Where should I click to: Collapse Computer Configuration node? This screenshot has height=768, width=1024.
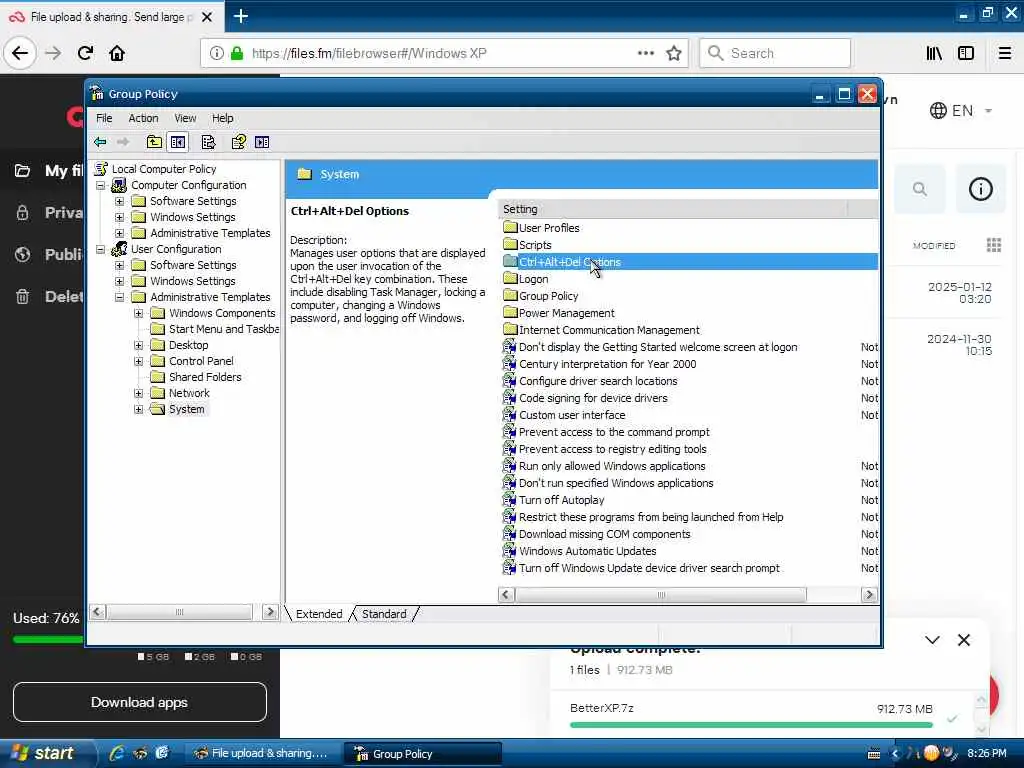coord(101,185)
